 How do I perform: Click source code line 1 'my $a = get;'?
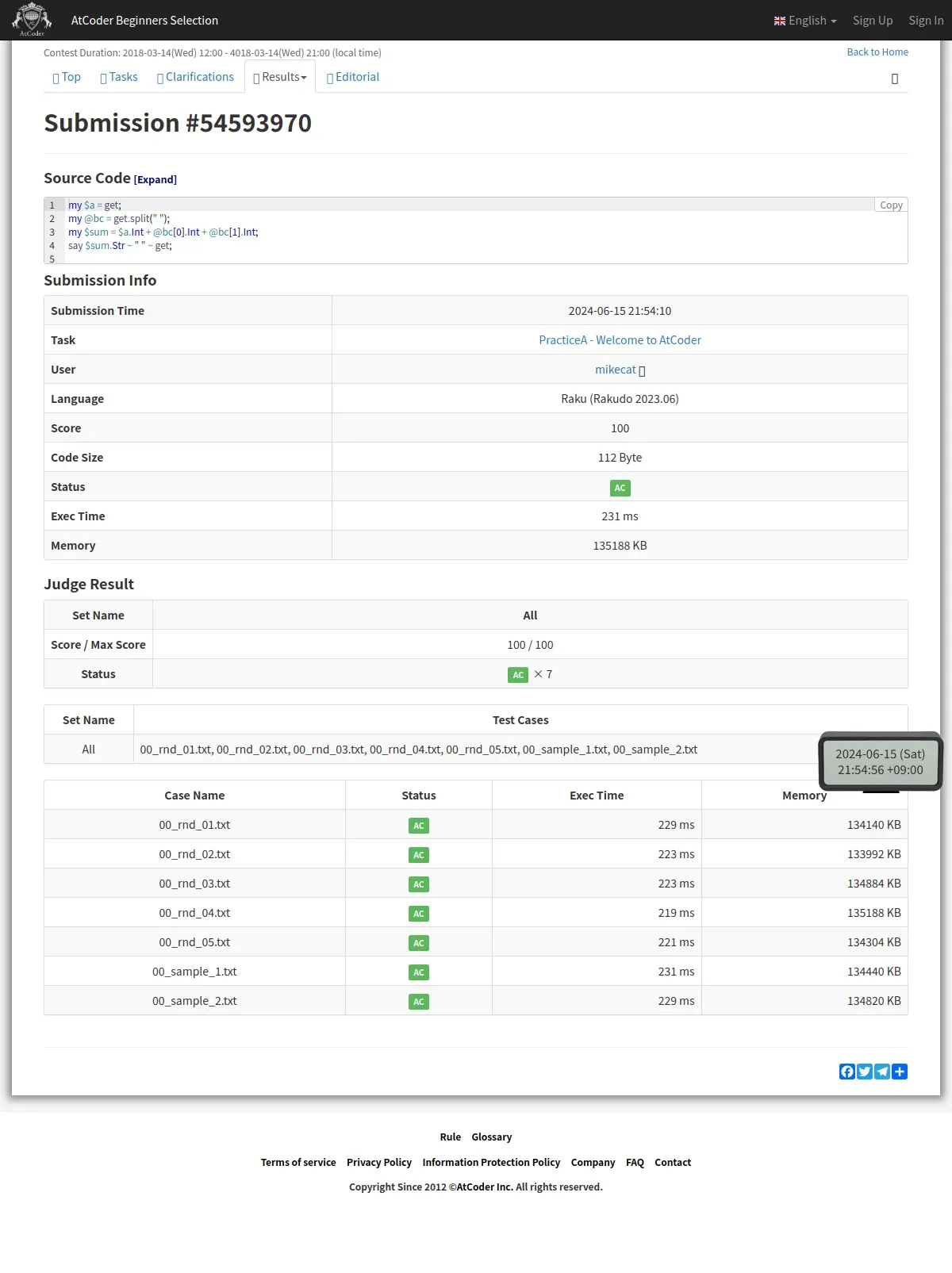[94, 205]
